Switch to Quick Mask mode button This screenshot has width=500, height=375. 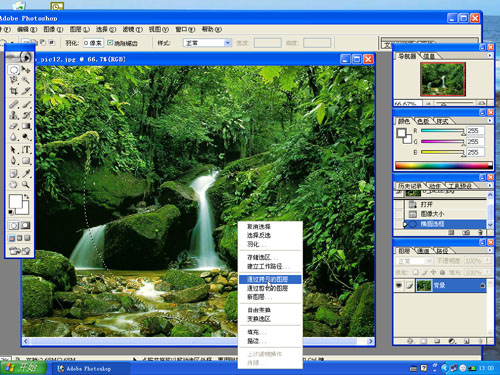(26, 226)
